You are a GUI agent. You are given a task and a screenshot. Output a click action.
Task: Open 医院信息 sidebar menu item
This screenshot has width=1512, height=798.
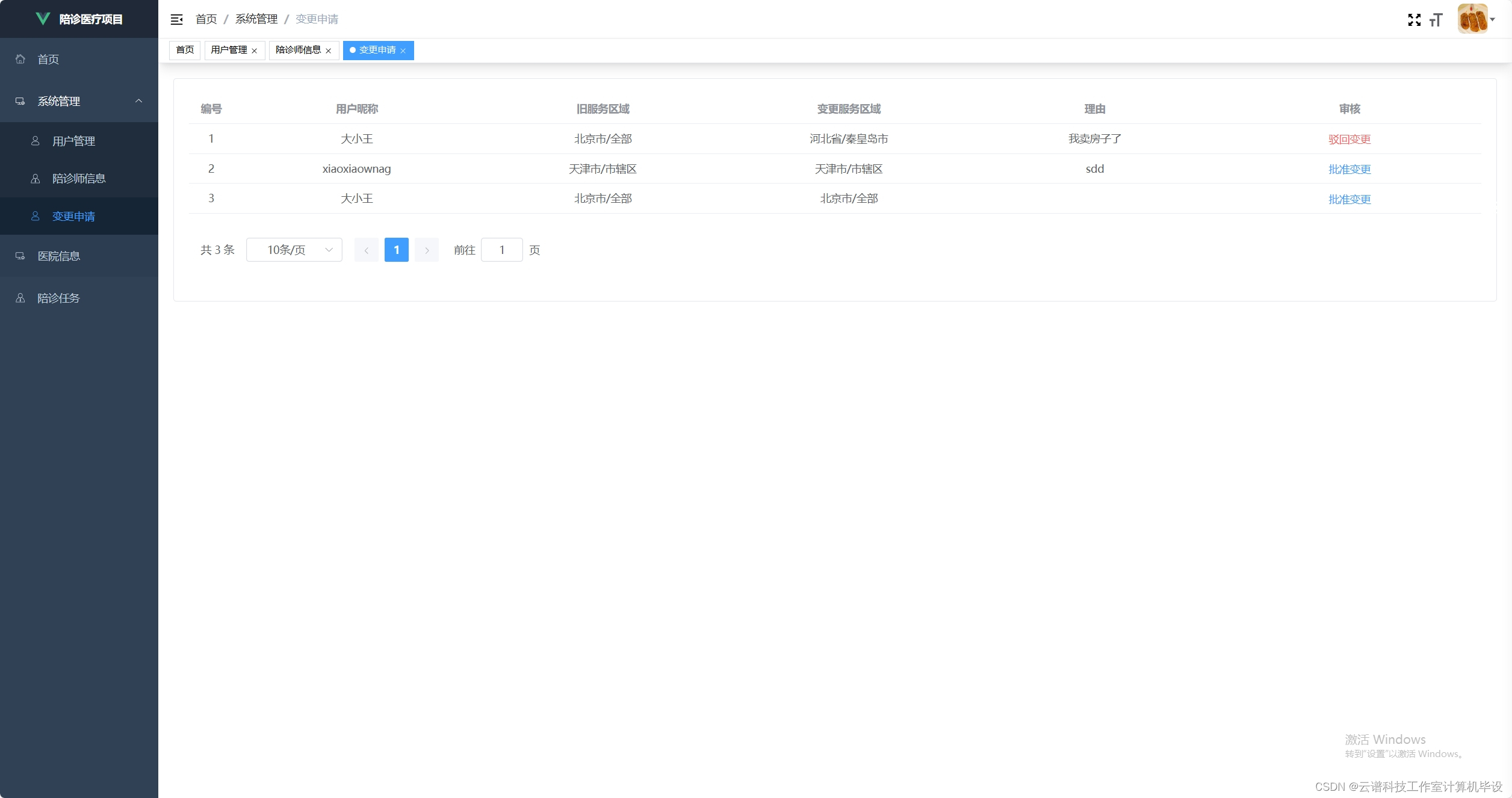click(59, 256)
